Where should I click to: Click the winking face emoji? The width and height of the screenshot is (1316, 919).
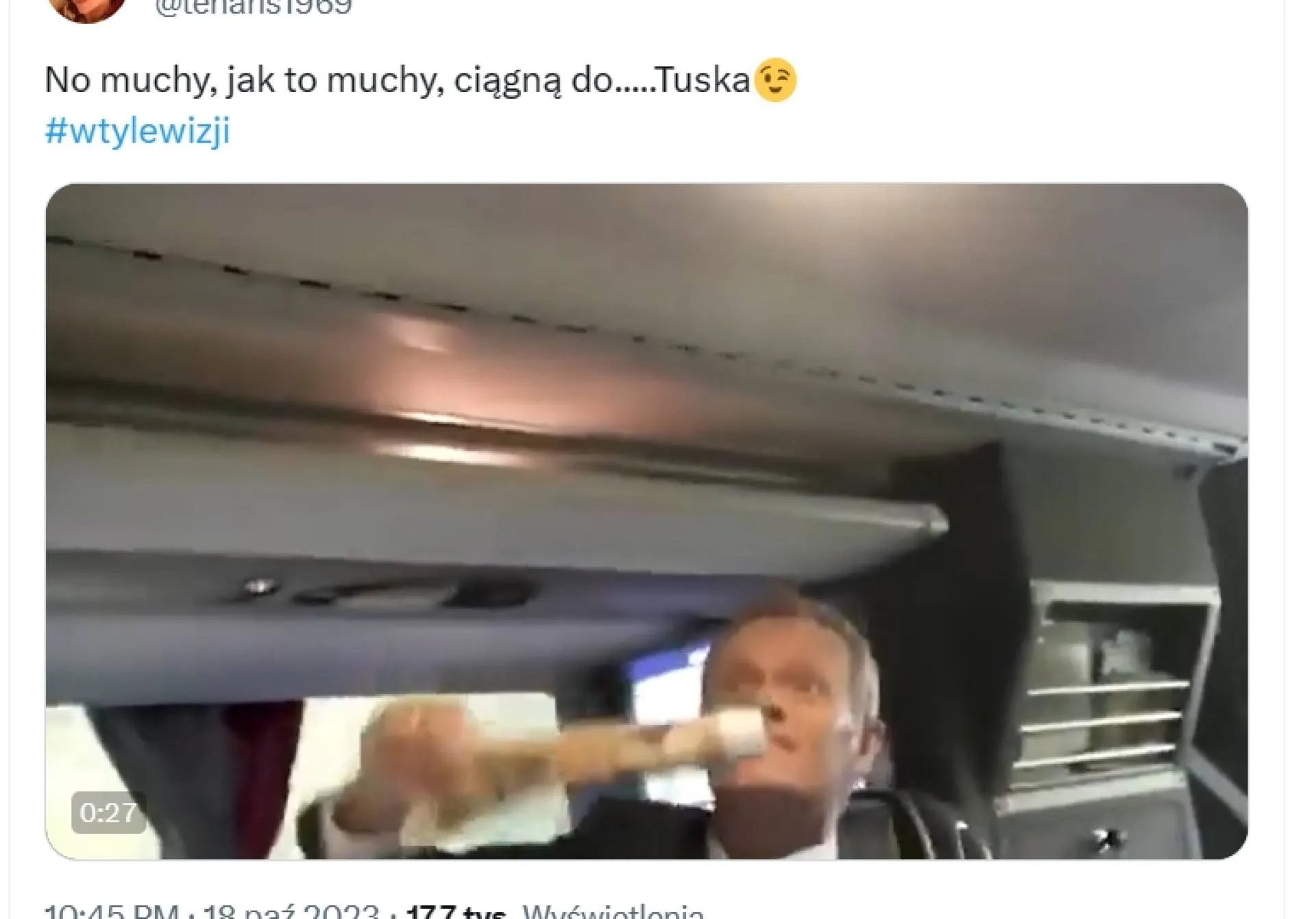click(775, 80)
